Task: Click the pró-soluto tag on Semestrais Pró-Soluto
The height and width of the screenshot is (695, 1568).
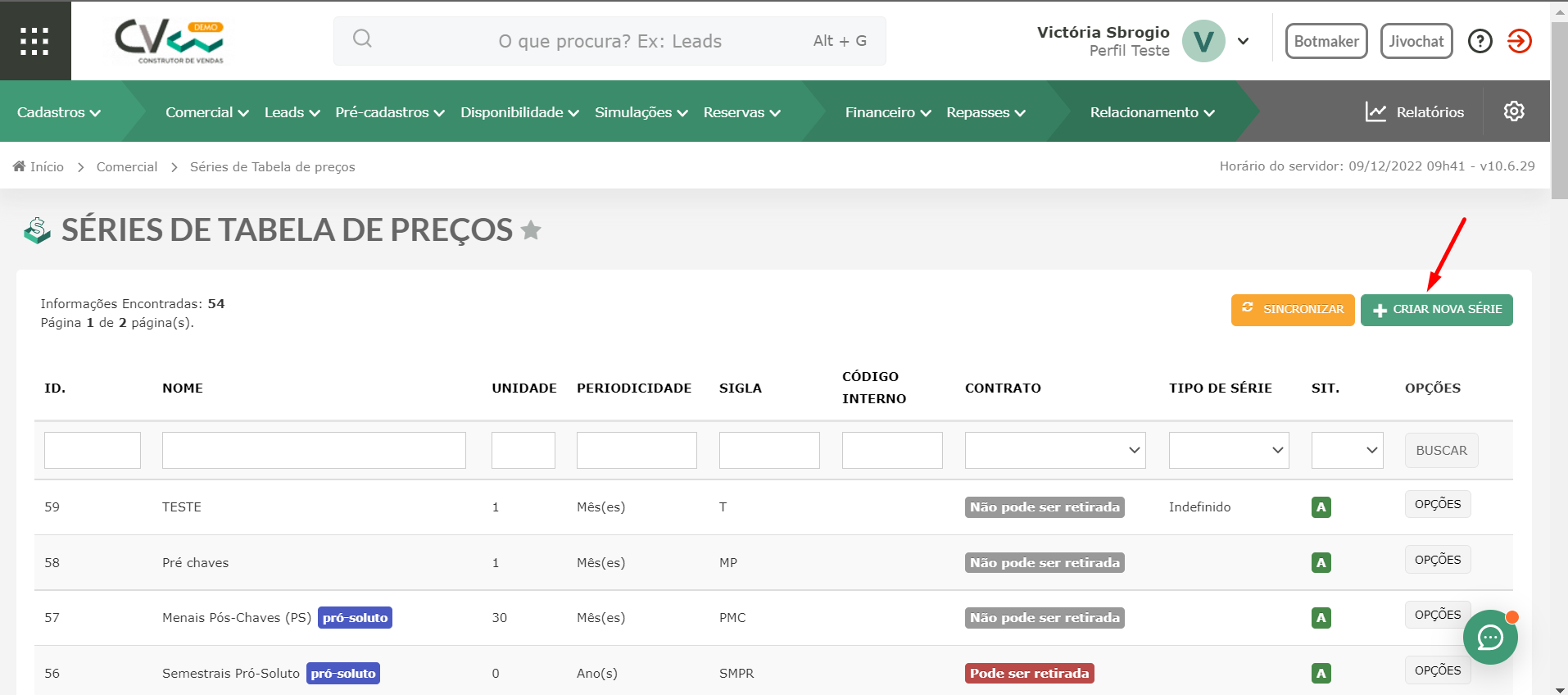Action: (343, 673)
